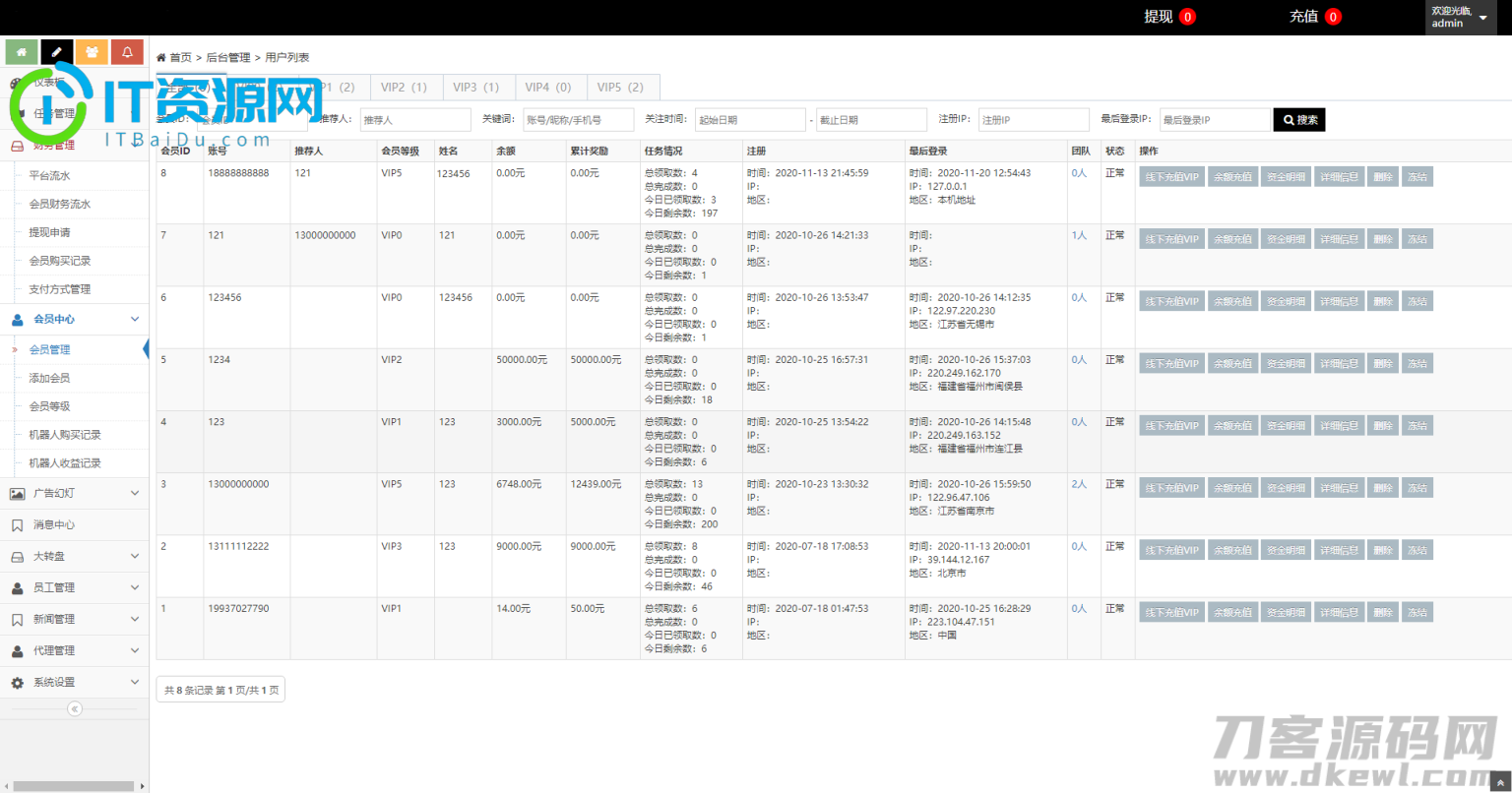Open 会员财务流水 in the sidebar
This screenshot has width=1512, height=793.
(x=60, y=204)
